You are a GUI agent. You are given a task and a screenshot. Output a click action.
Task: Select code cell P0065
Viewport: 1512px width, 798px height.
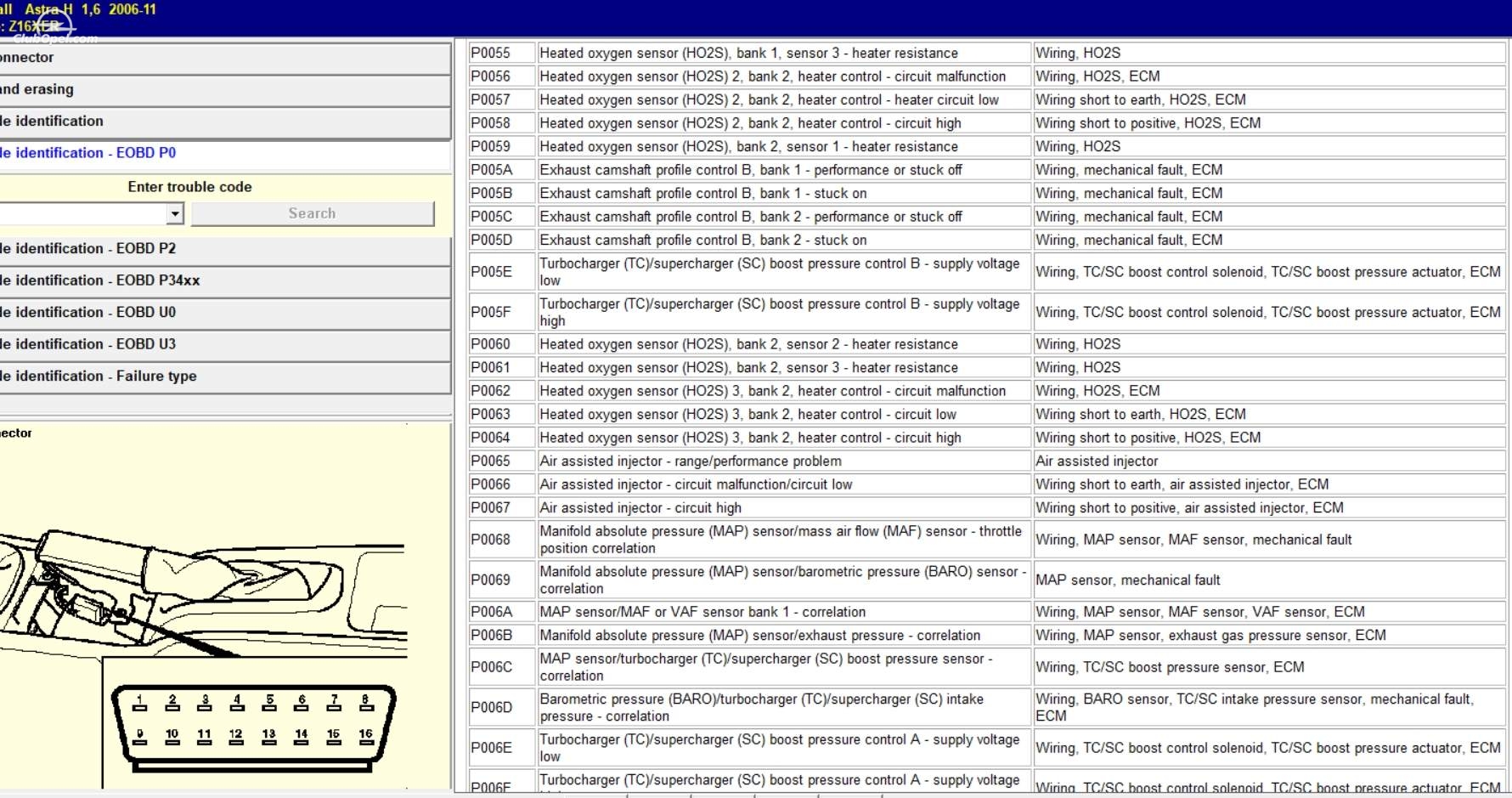coord(502,461)
